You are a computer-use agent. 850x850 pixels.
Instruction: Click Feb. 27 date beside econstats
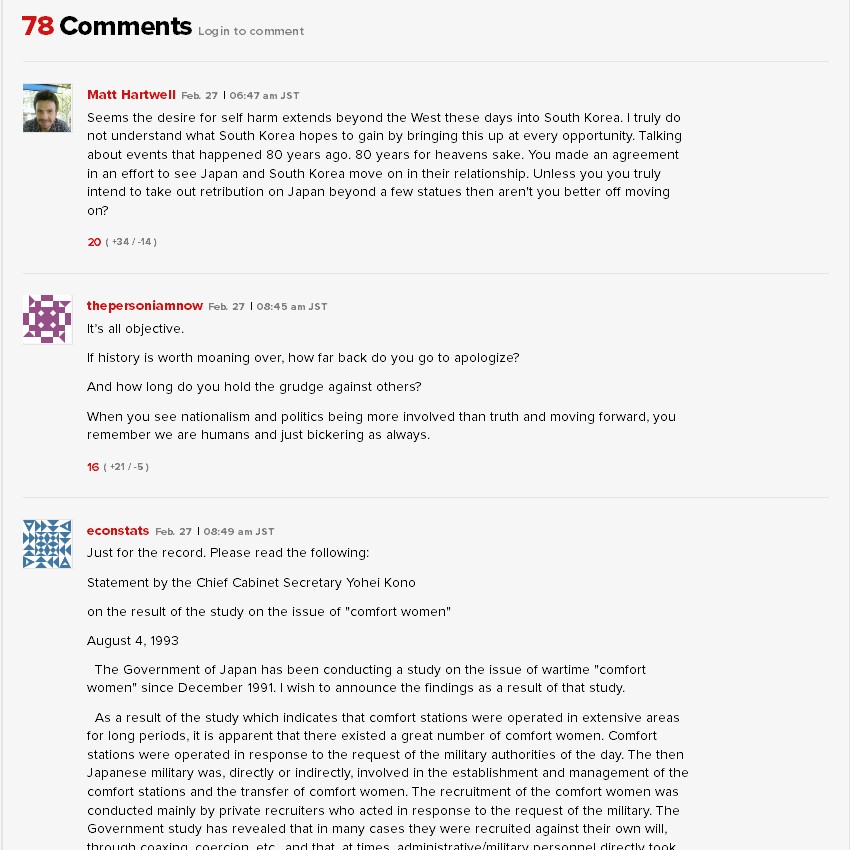click(x=173, y=532)
